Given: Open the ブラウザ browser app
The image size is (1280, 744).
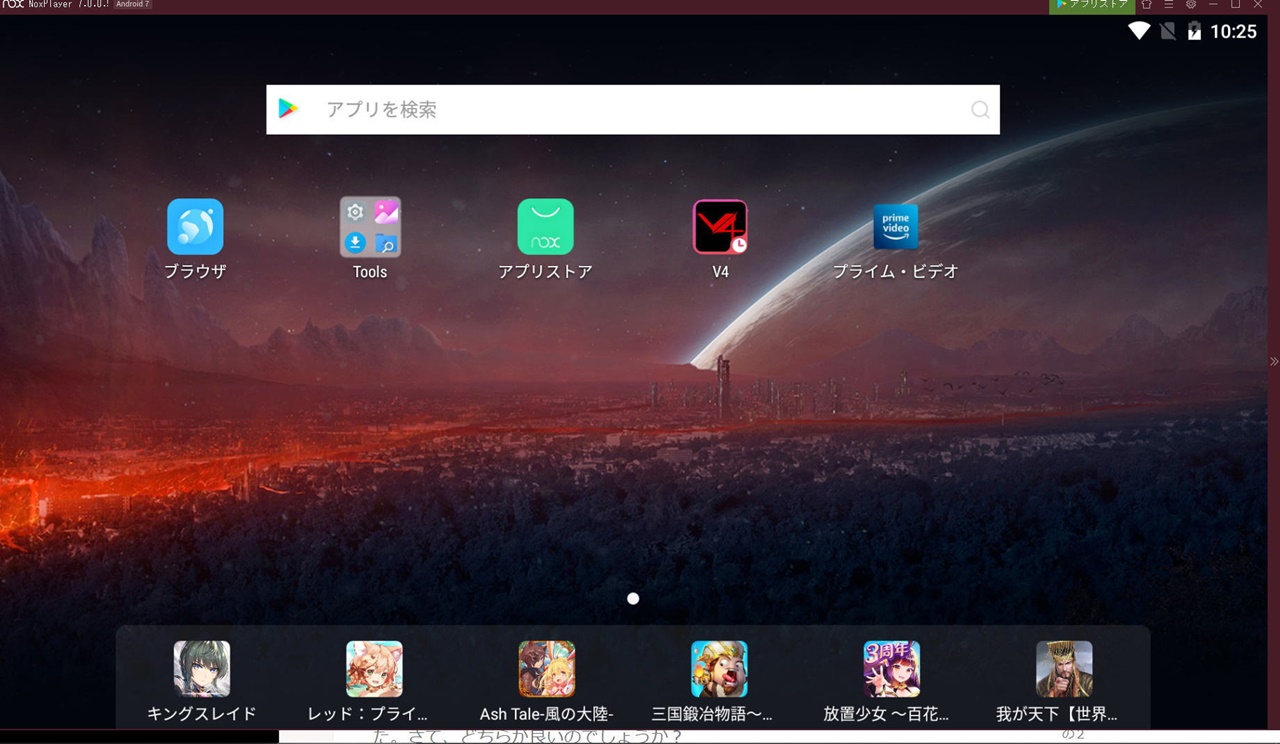Looking at the screenshot, I should coord(195,227).
